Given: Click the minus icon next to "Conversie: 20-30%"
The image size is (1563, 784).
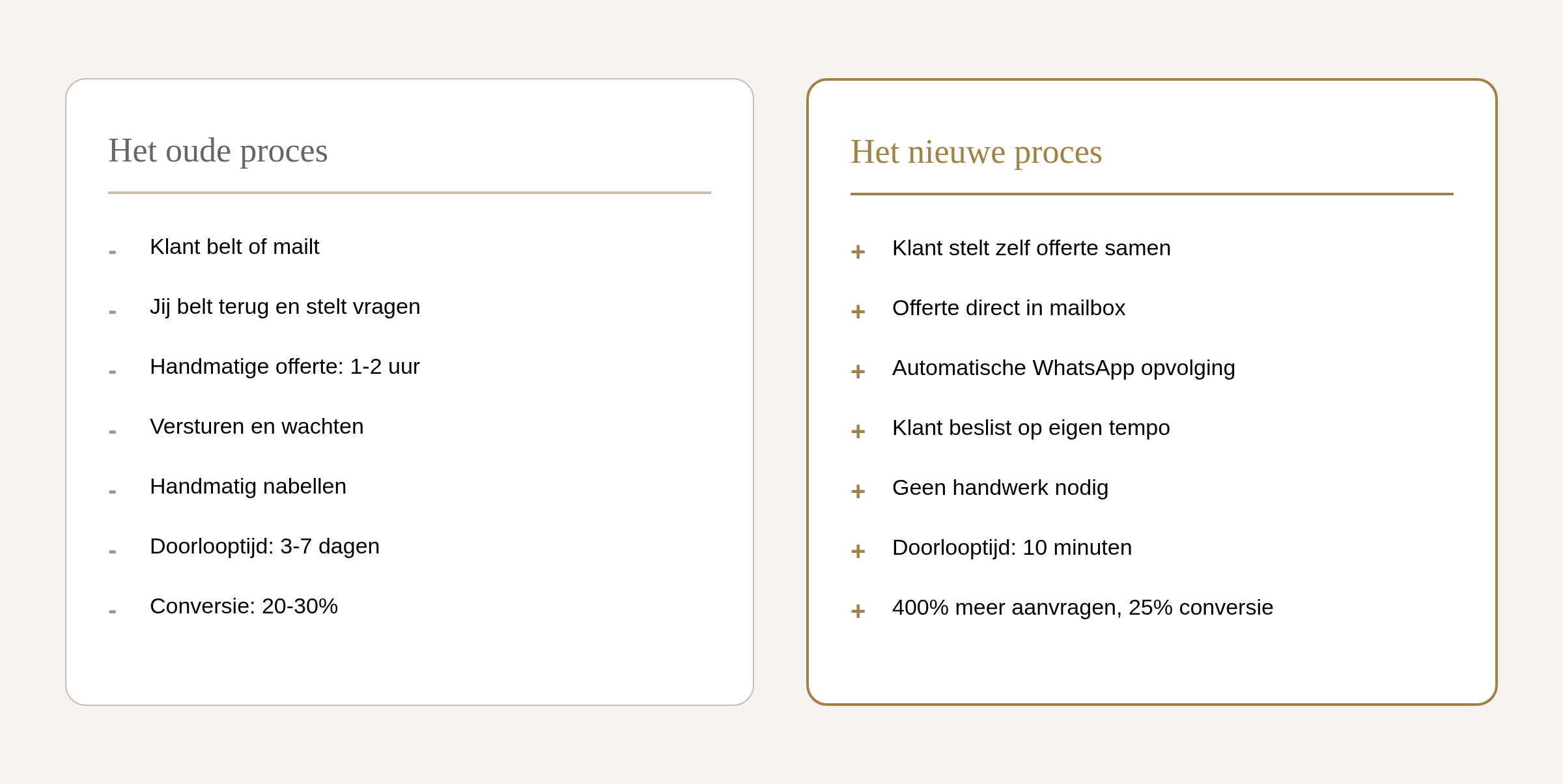Looking at the screenshot, I should 113,611.
